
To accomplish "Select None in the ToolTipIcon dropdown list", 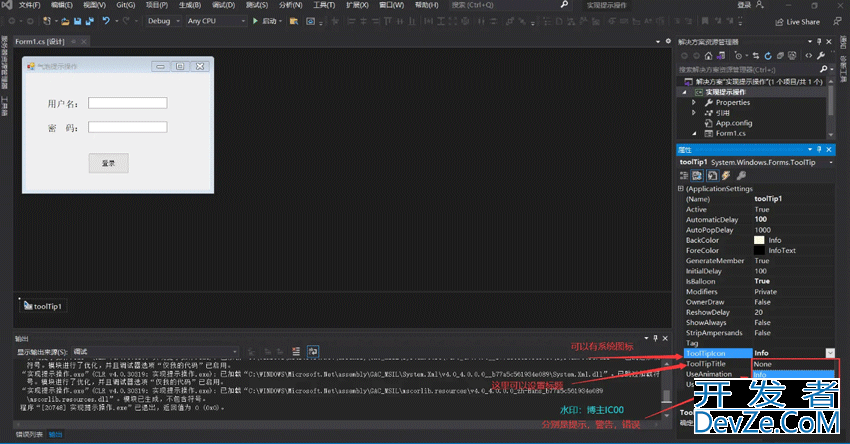I will 793,364.
